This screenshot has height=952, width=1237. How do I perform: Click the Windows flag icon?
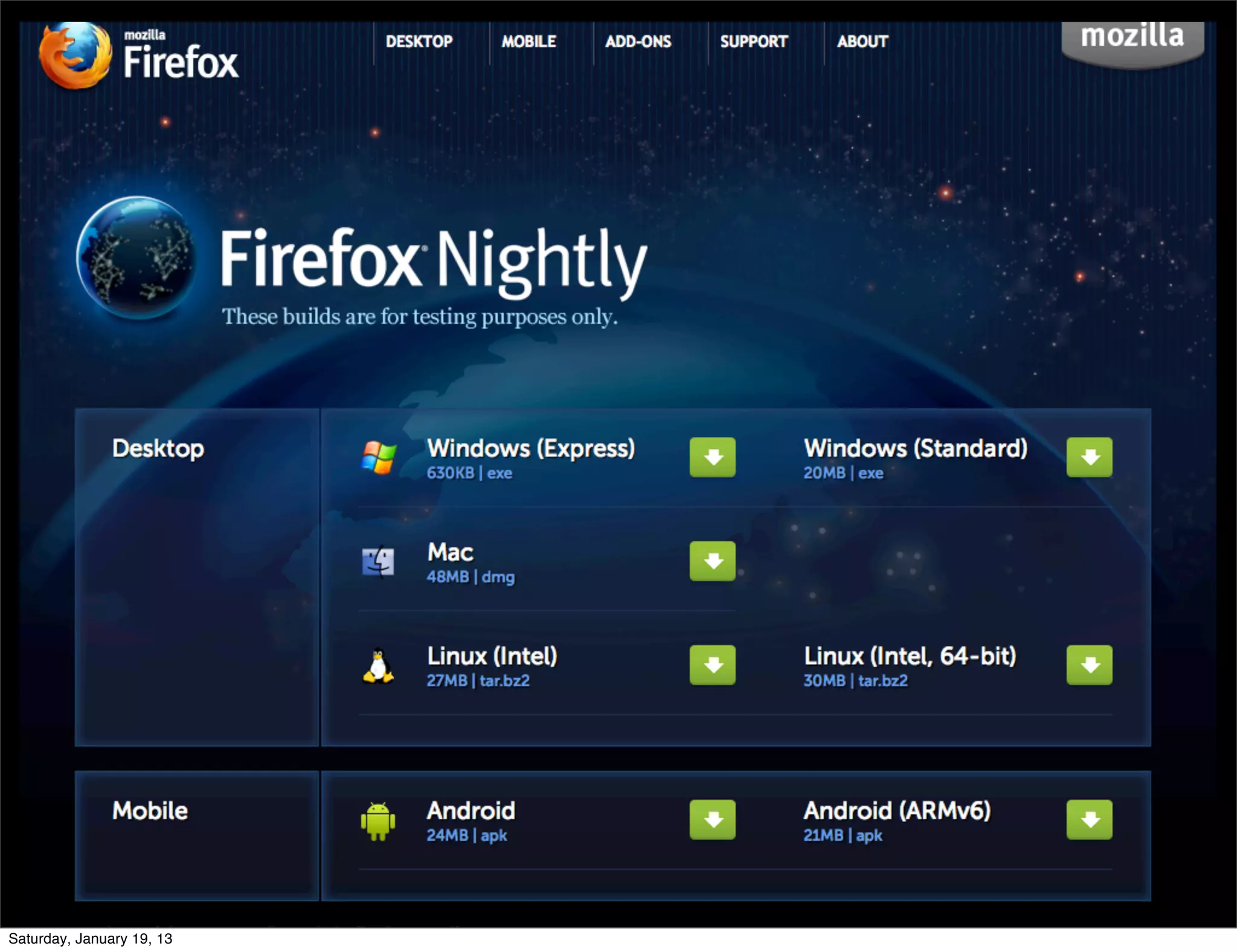[x=379, y=457]
